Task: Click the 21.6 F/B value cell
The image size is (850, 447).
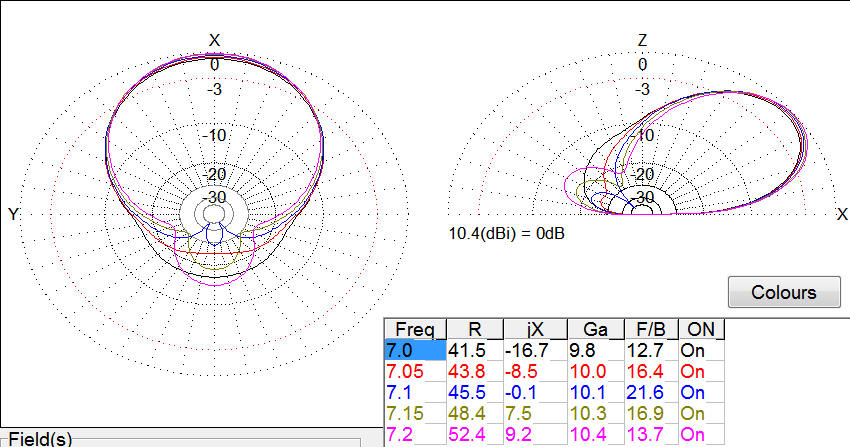Action: coord(651,393)
